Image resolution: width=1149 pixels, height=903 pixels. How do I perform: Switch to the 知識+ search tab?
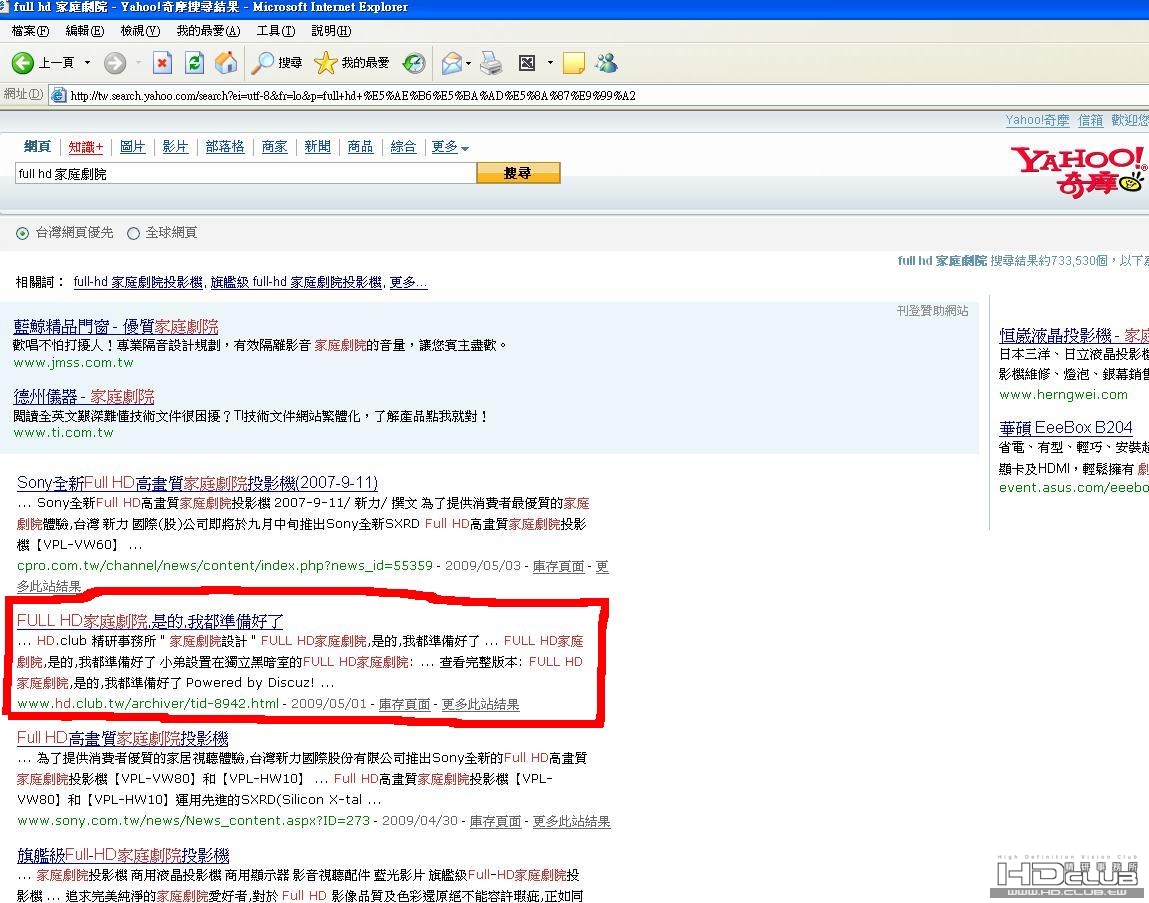click(x=86, y=147)
